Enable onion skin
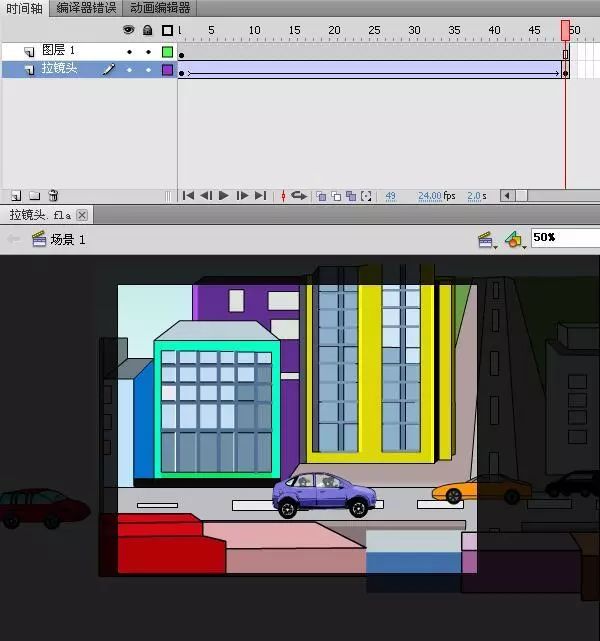The width and height of the screenshot is (600, 641). click(x=322, y=196)
